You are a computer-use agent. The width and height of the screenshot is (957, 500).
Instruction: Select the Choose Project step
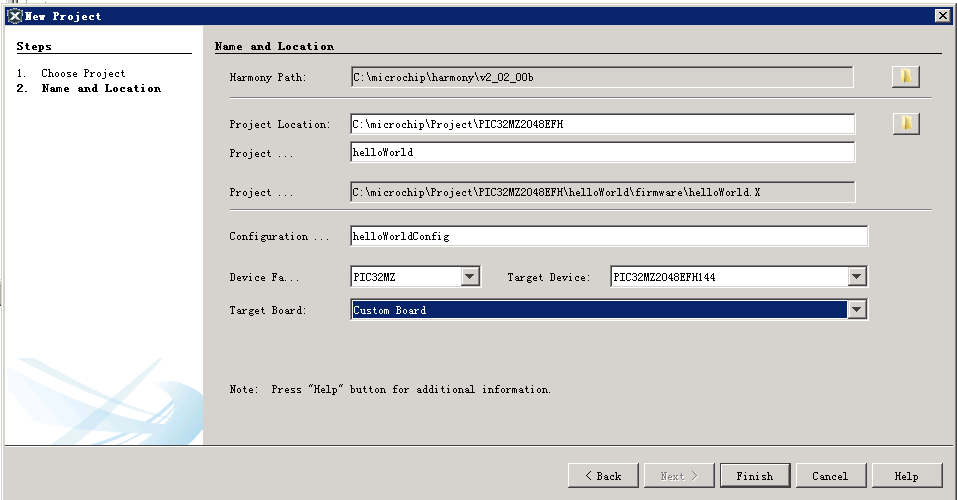83,73
